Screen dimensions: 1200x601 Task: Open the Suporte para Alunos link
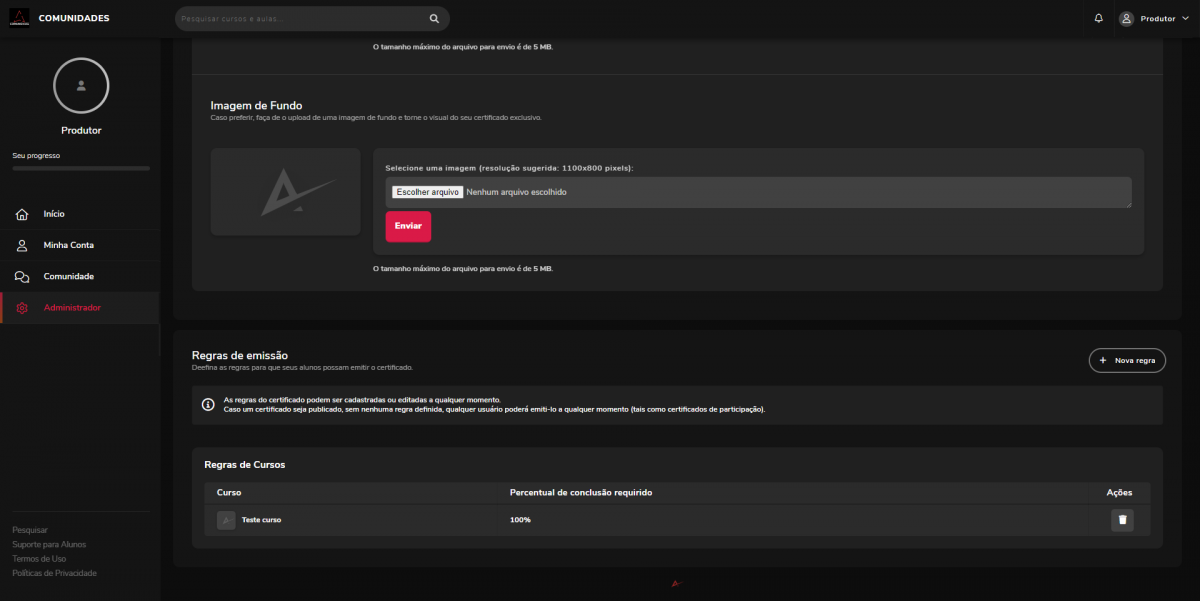(x=49, y=544)
